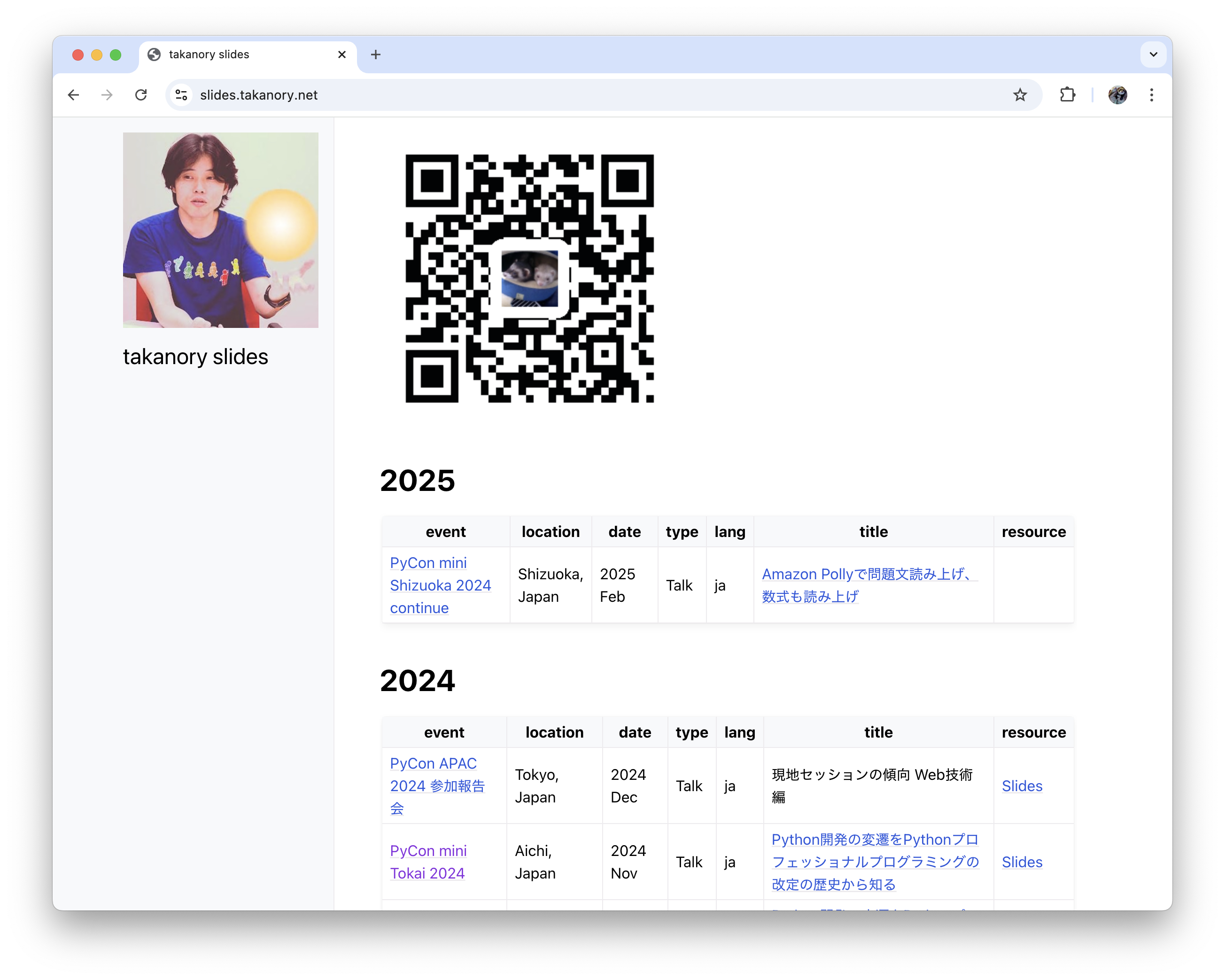
Task: Open a new tab with plus button
Action: pyautogui.click(x=376, y=54)
